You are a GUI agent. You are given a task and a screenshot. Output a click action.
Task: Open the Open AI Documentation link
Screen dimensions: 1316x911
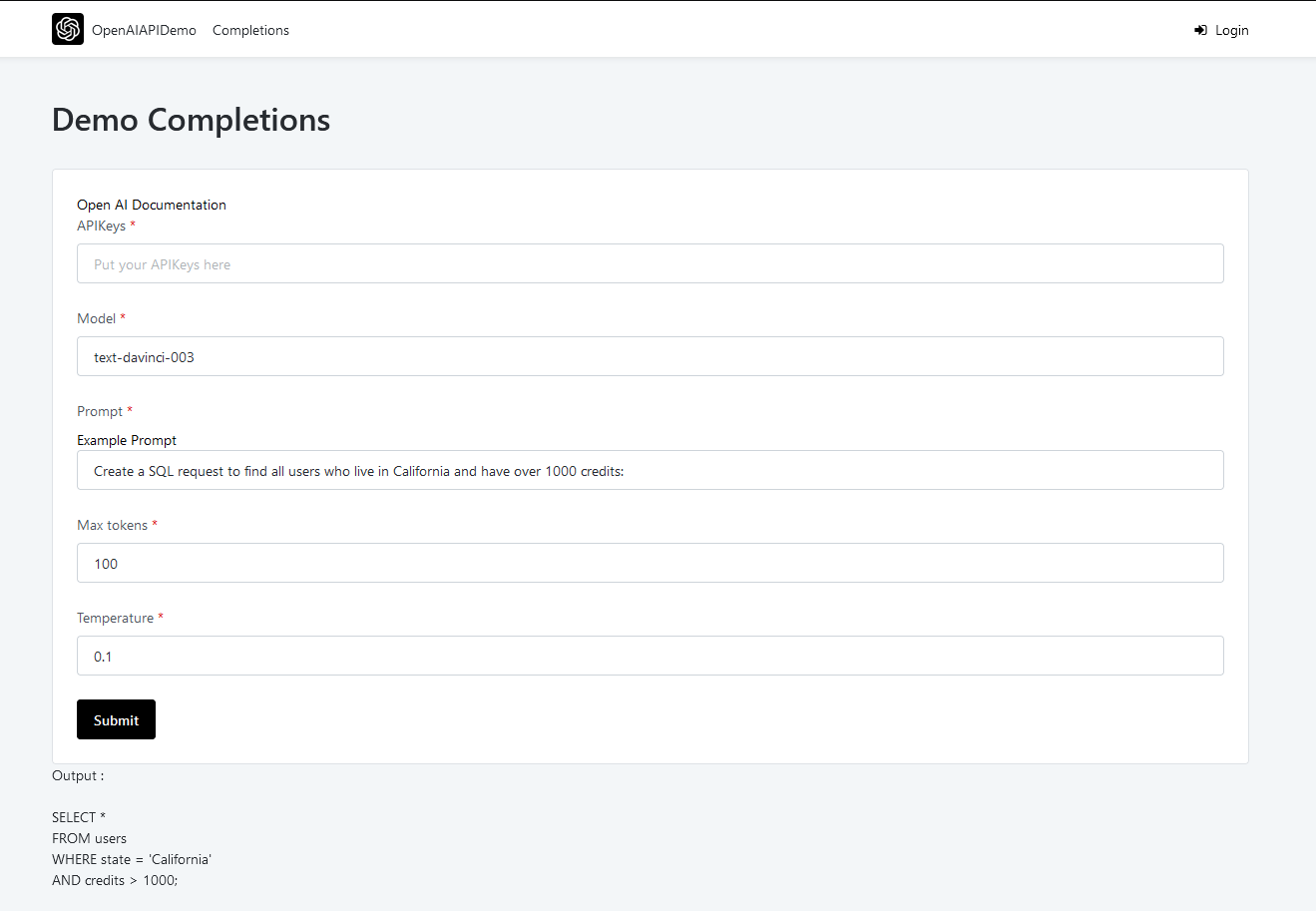(x=152, y=205)
